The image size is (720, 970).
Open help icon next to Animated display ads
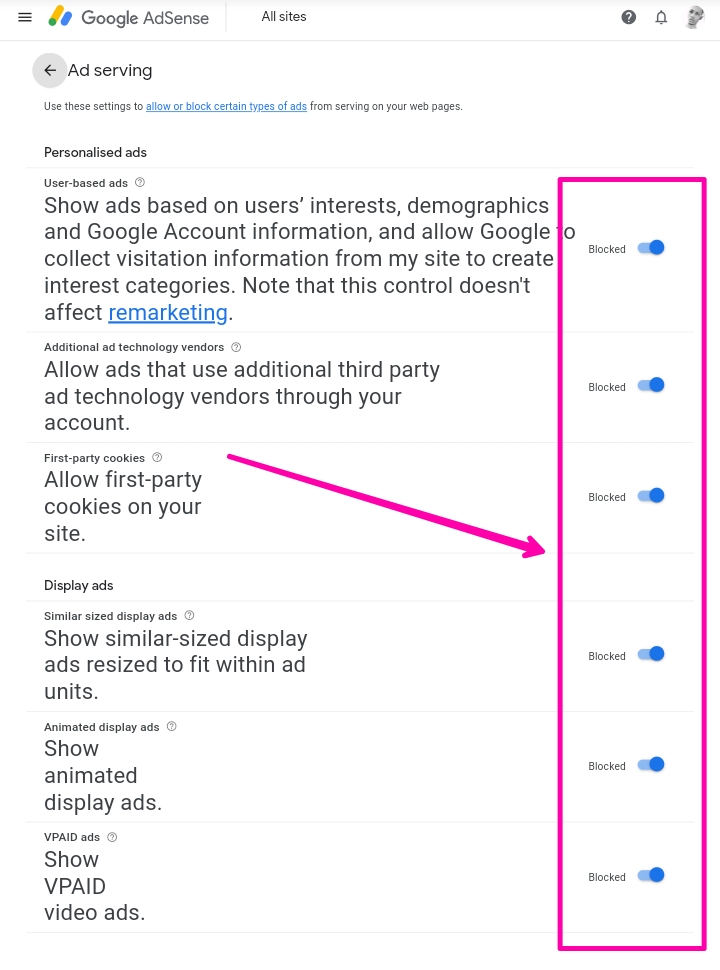[172, 726]
